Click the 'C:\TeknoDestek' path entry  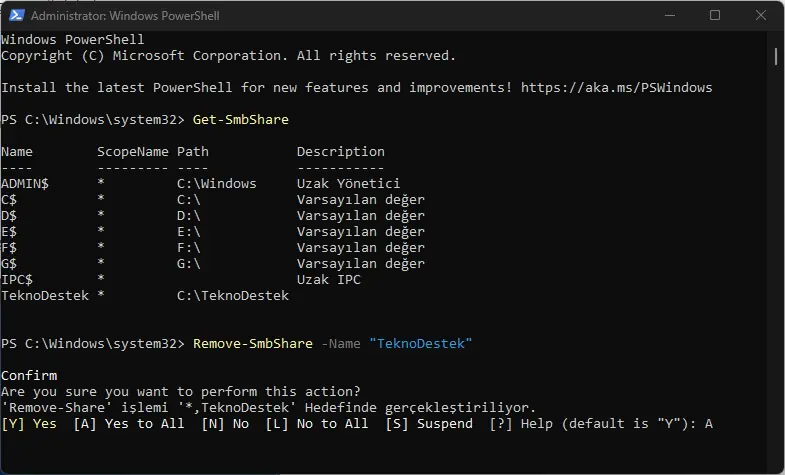point(233,296)
